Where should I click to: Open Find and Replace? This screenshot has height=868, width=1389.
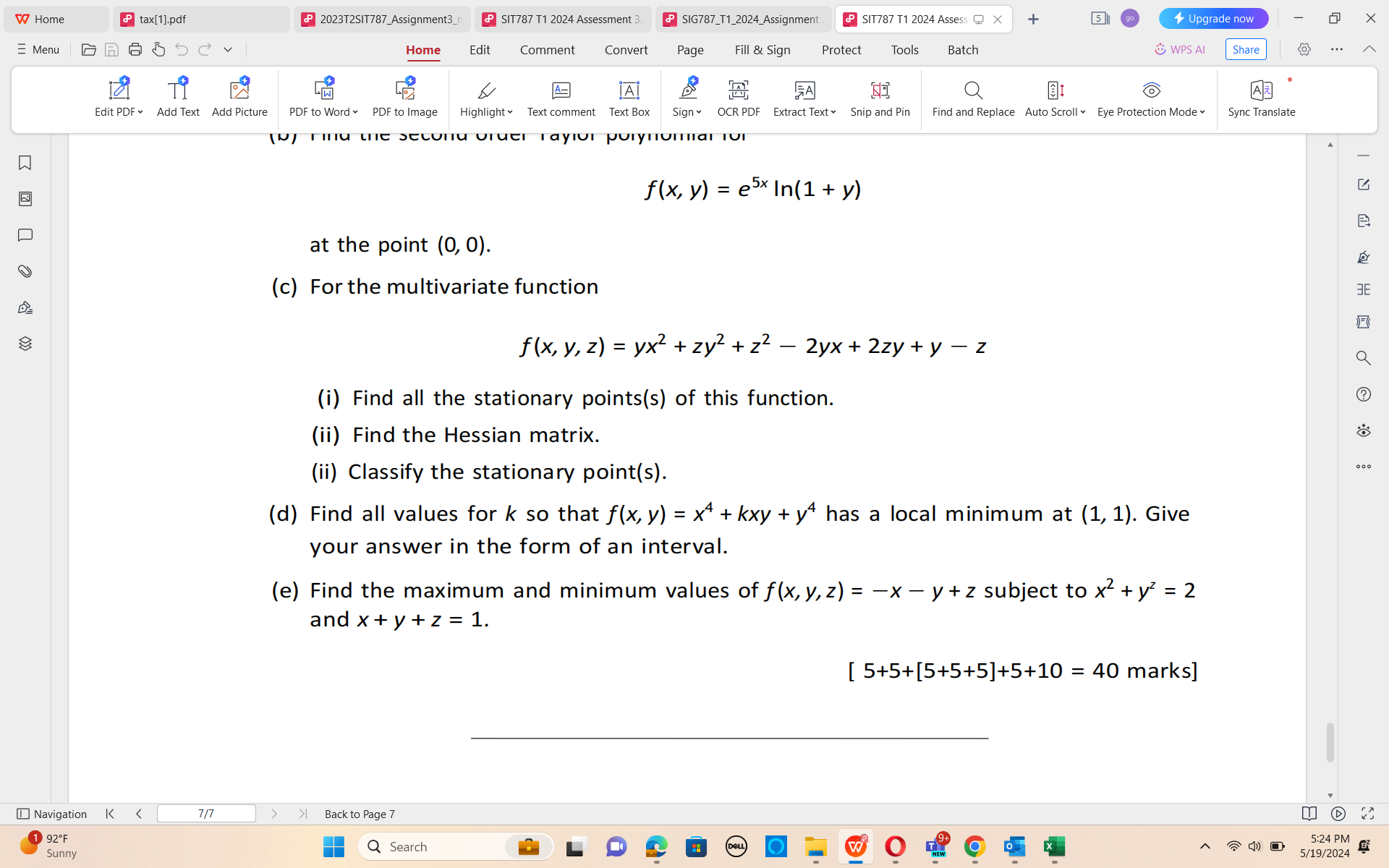[972, 99]
